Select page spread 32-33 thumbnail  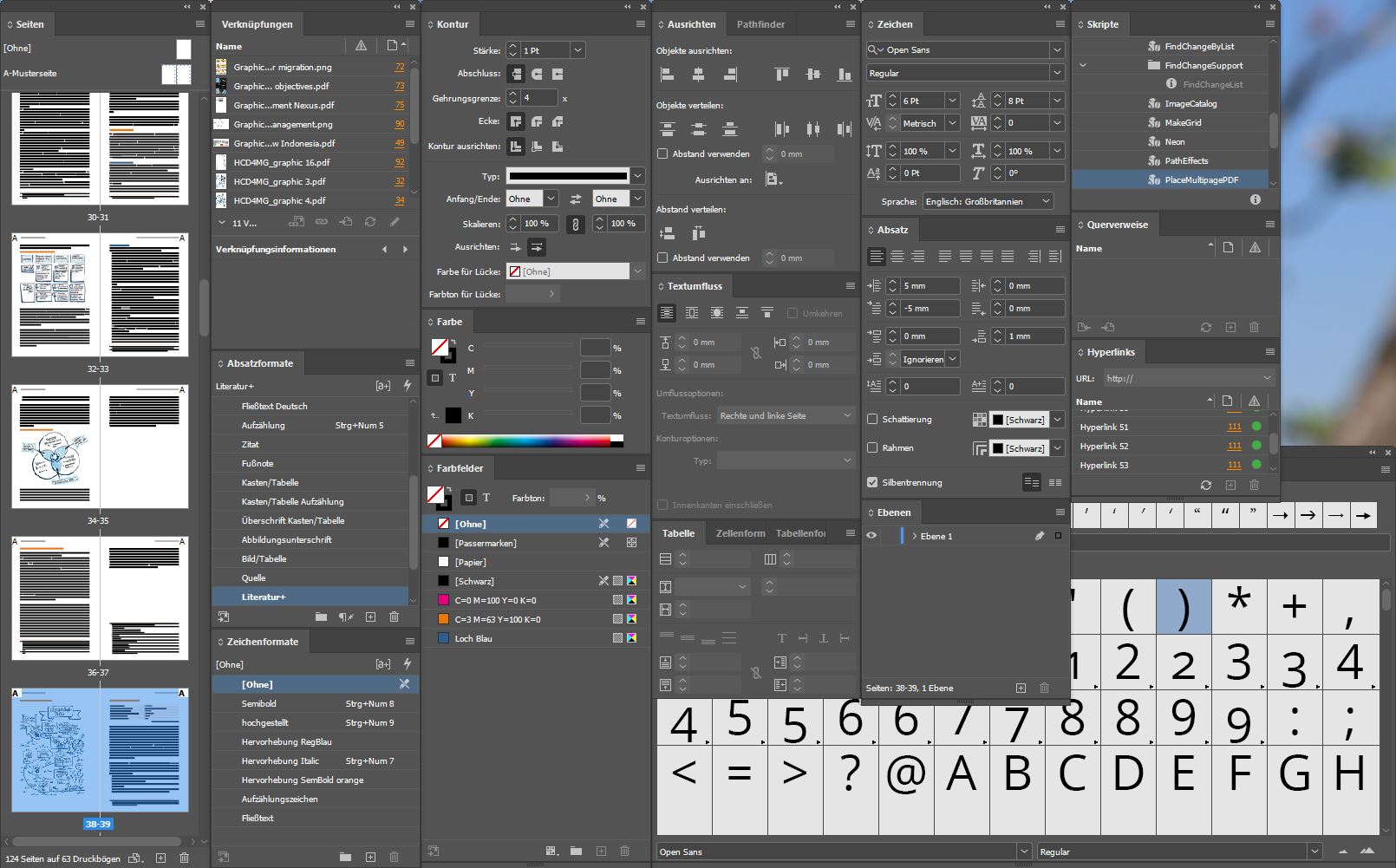100,295
